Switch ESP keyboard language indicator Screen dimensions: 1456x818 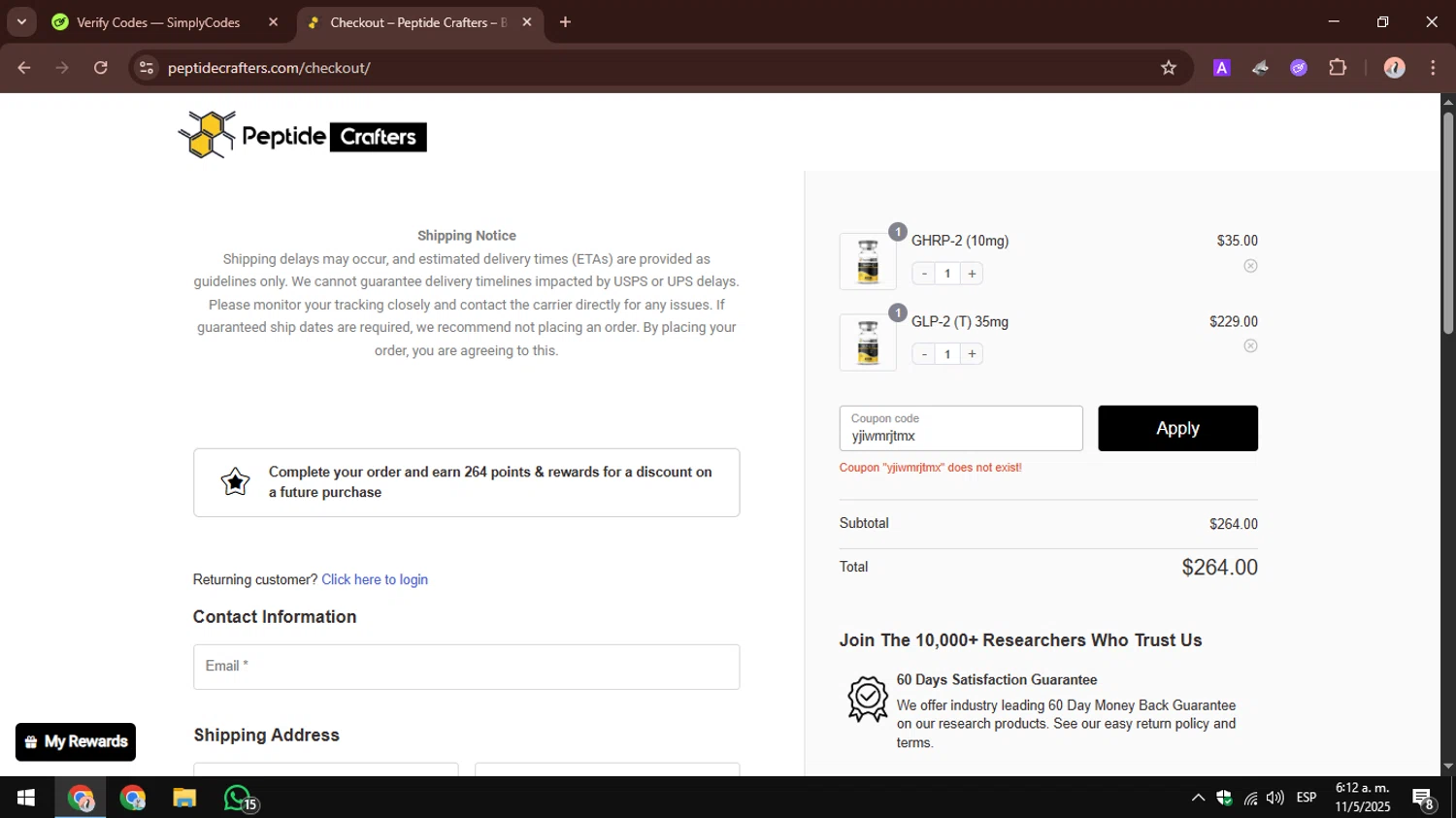(x=1307, y=798)
